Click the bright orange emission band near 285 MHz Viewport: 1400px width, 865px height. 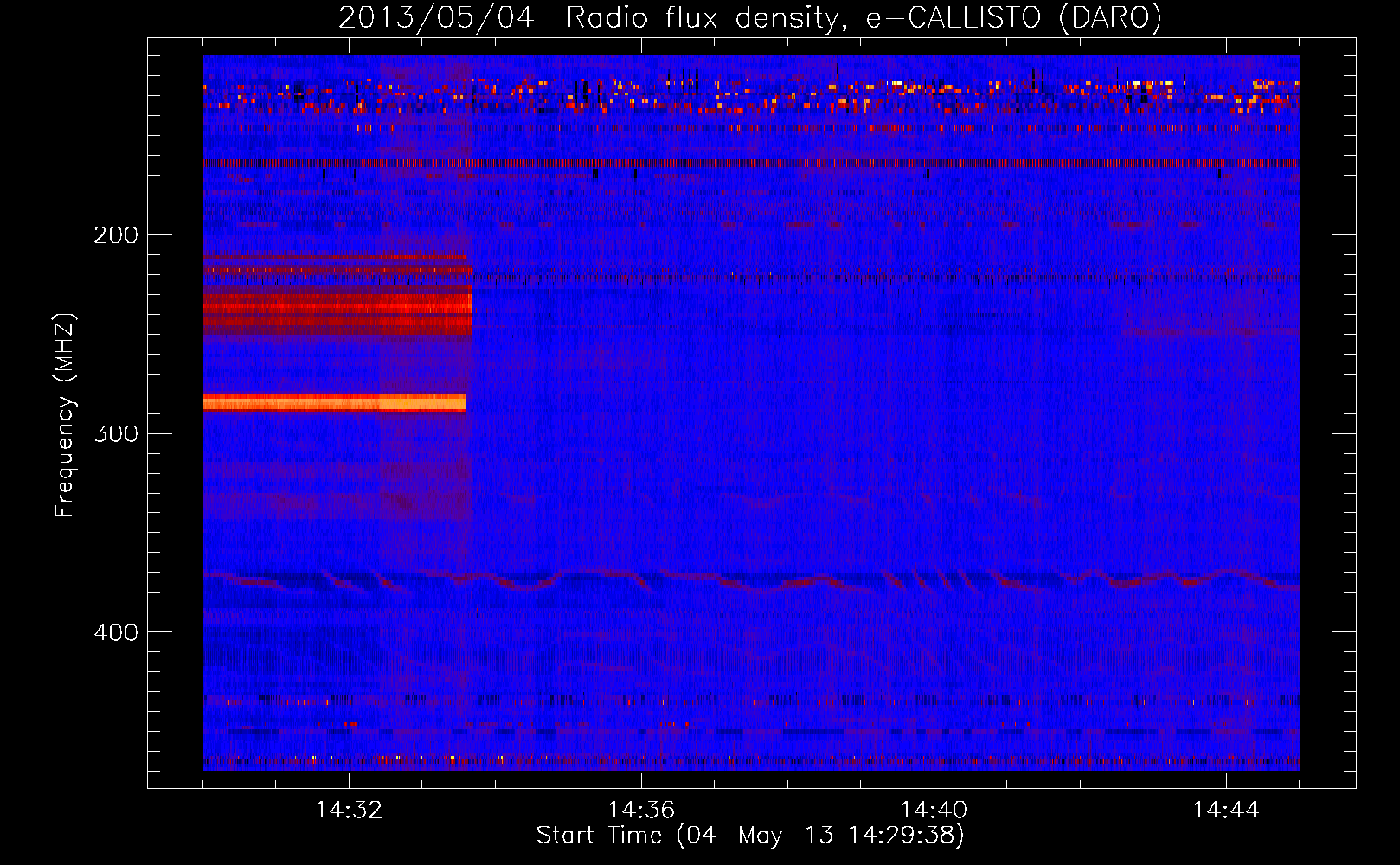point(334,402)
